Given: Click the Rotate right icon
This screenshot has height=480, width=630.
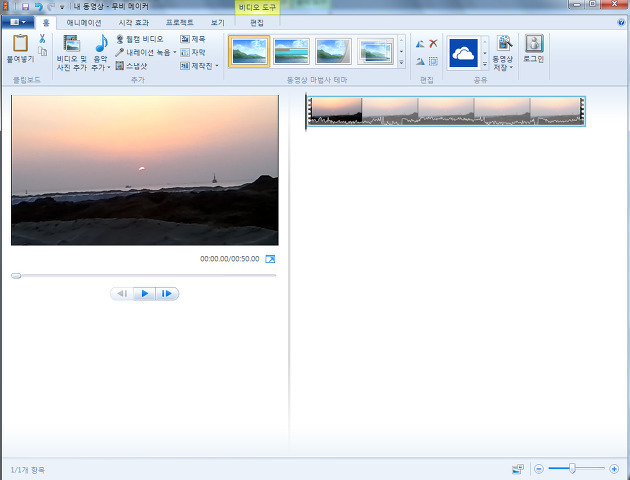Looking at the screenshot, I should pos(420,61).
